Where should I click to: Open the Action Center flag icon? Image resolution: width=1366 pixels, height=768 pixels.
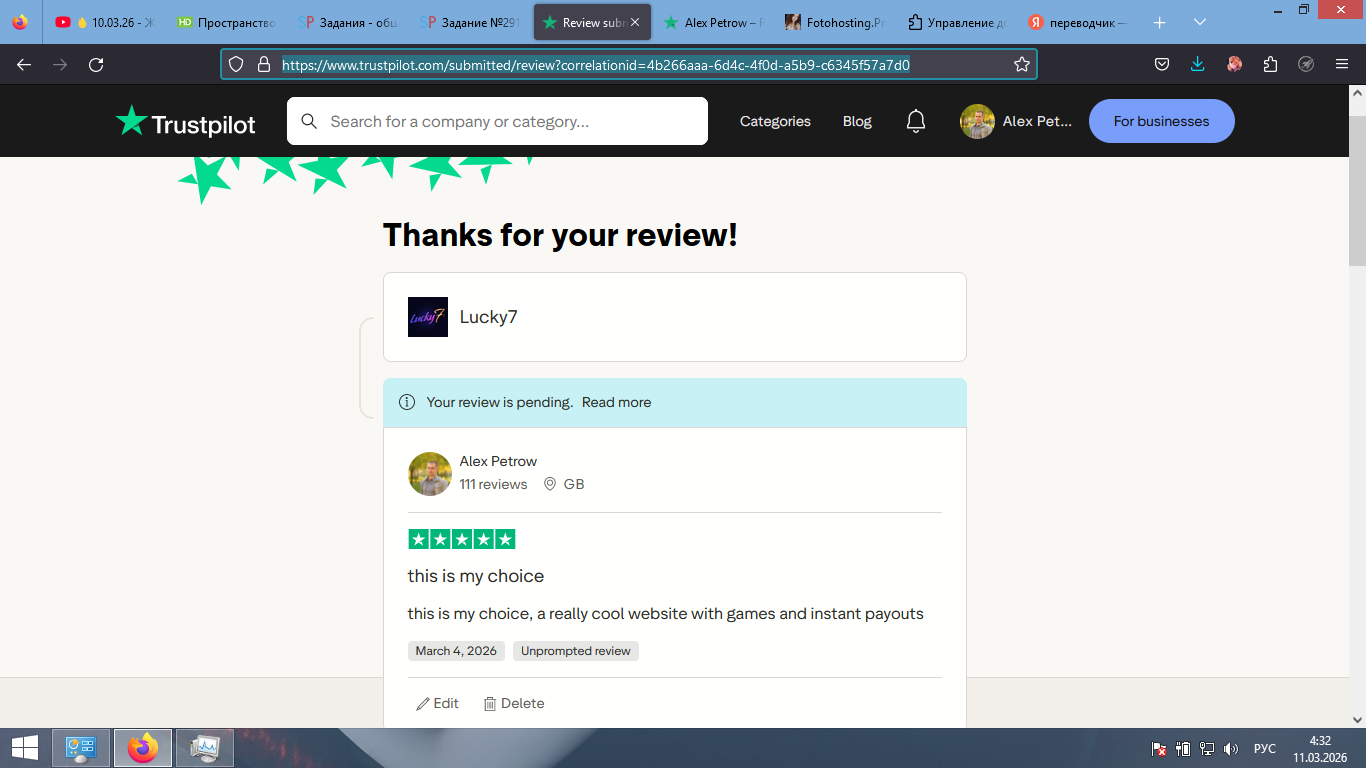(x=1159, y=748)
